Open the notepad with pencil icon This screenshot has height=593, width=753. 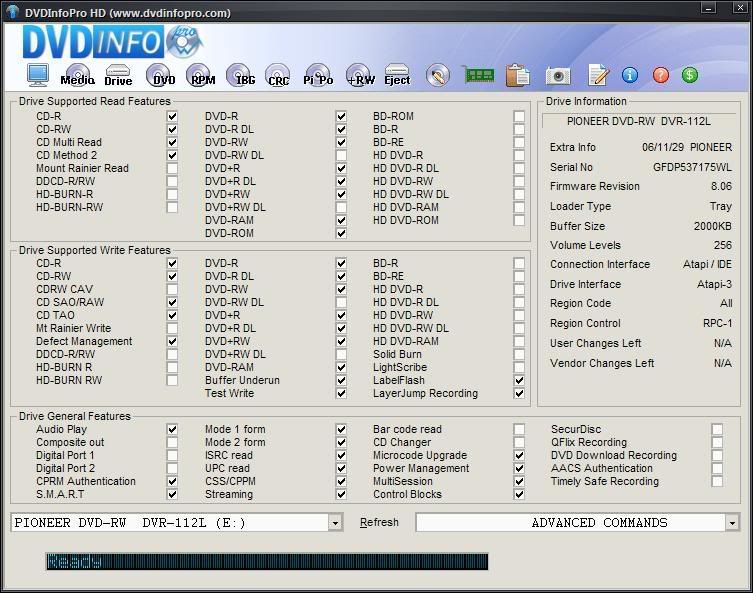coord(598,75)
